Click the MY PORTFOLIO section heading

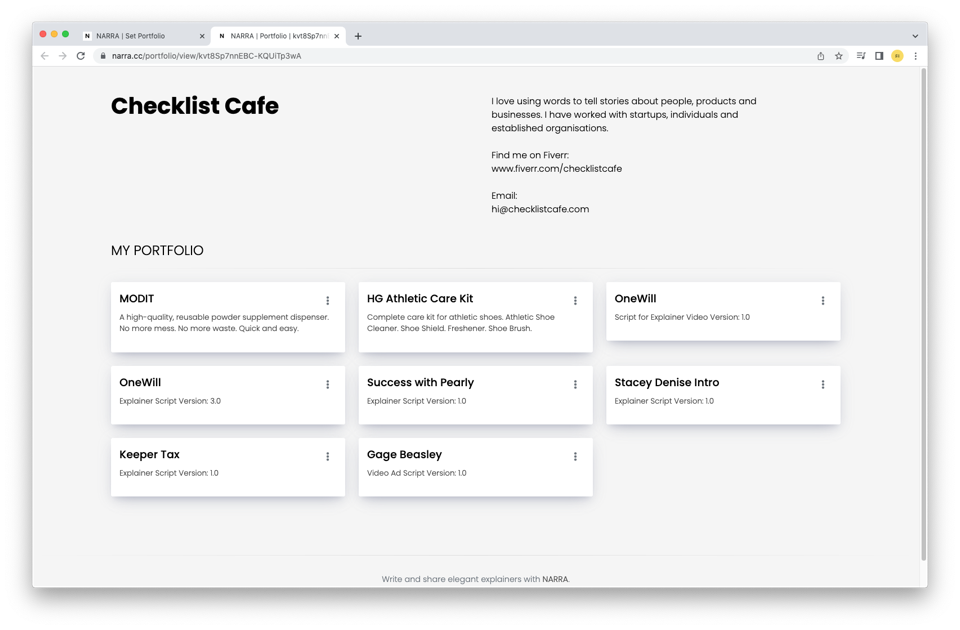click(157, 250)
